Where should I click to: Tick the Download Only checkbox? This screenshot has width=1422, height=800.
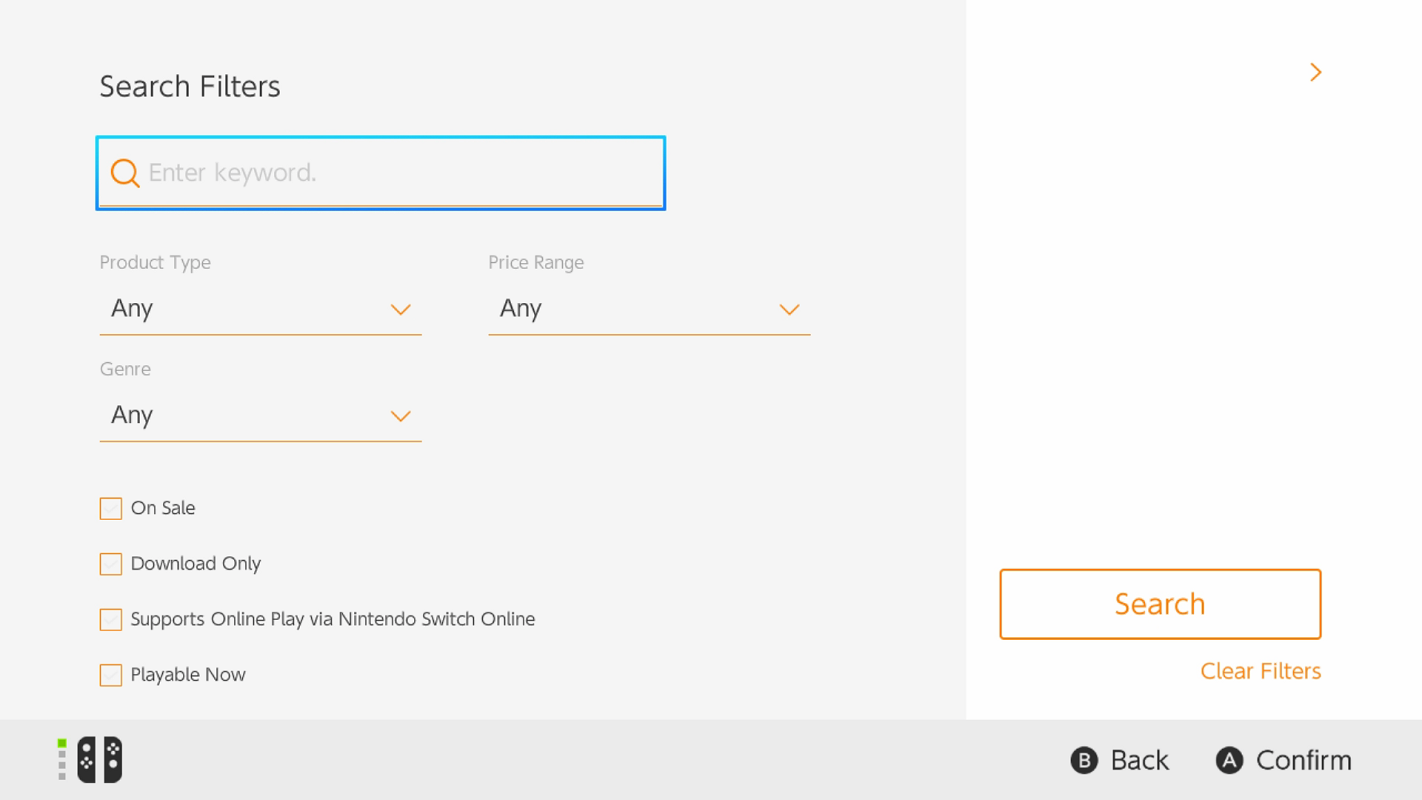[111, 564]
